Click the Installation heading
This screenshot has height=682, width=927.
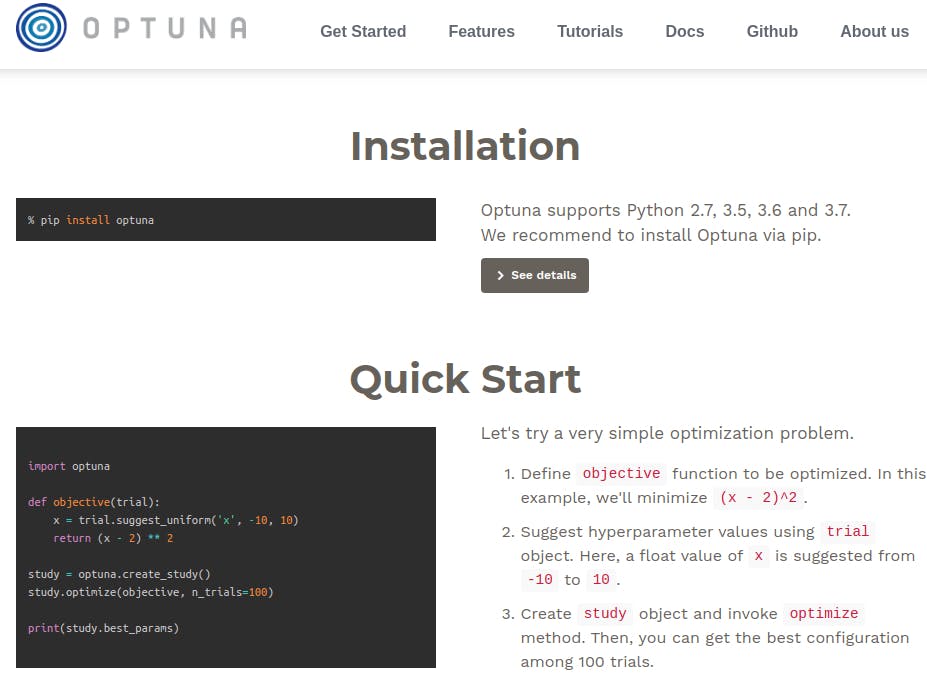click(x=464, y=146)
